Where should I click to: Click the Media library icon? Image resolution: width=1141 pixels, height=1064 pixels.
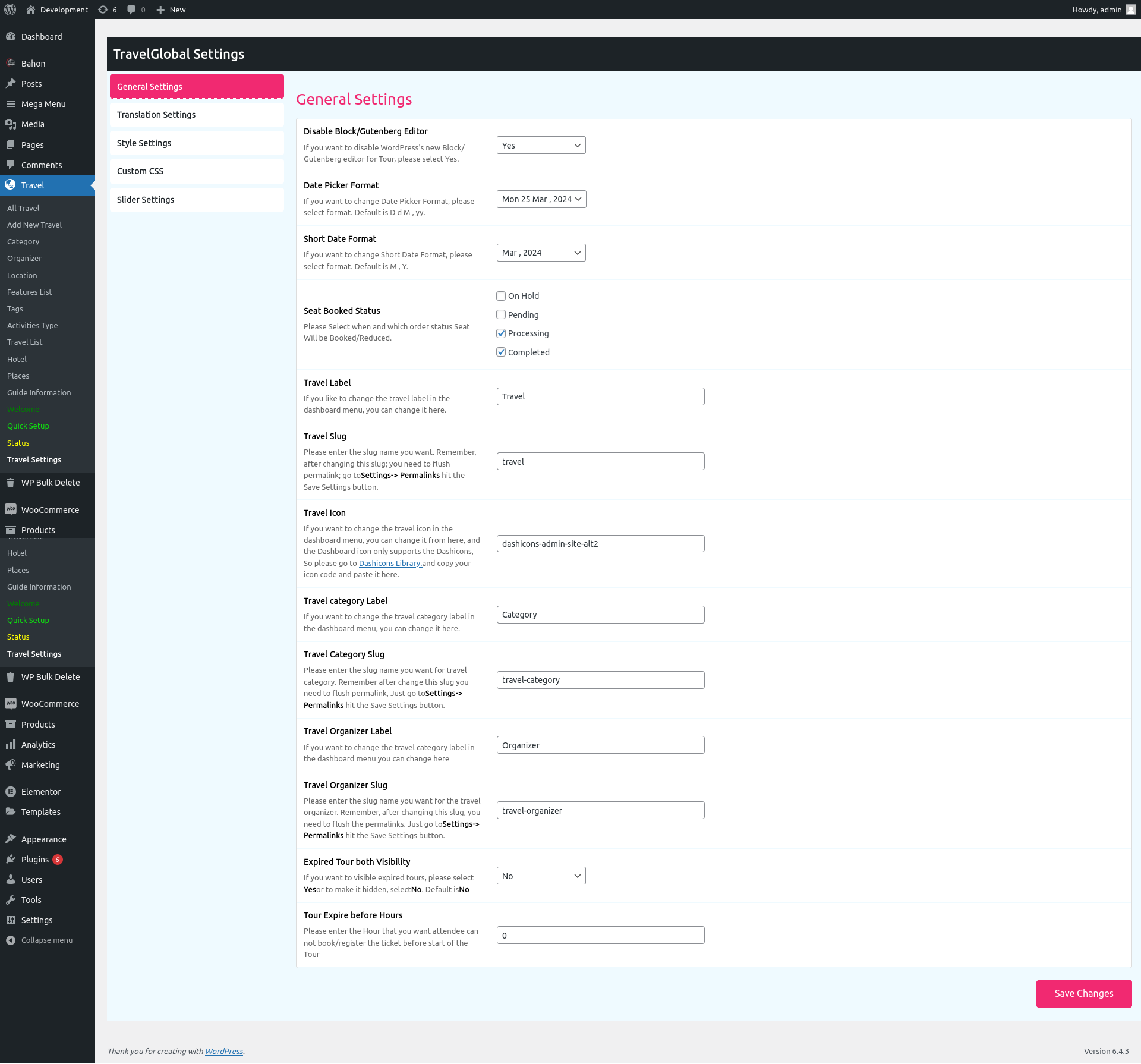click(x=12, y=124)
